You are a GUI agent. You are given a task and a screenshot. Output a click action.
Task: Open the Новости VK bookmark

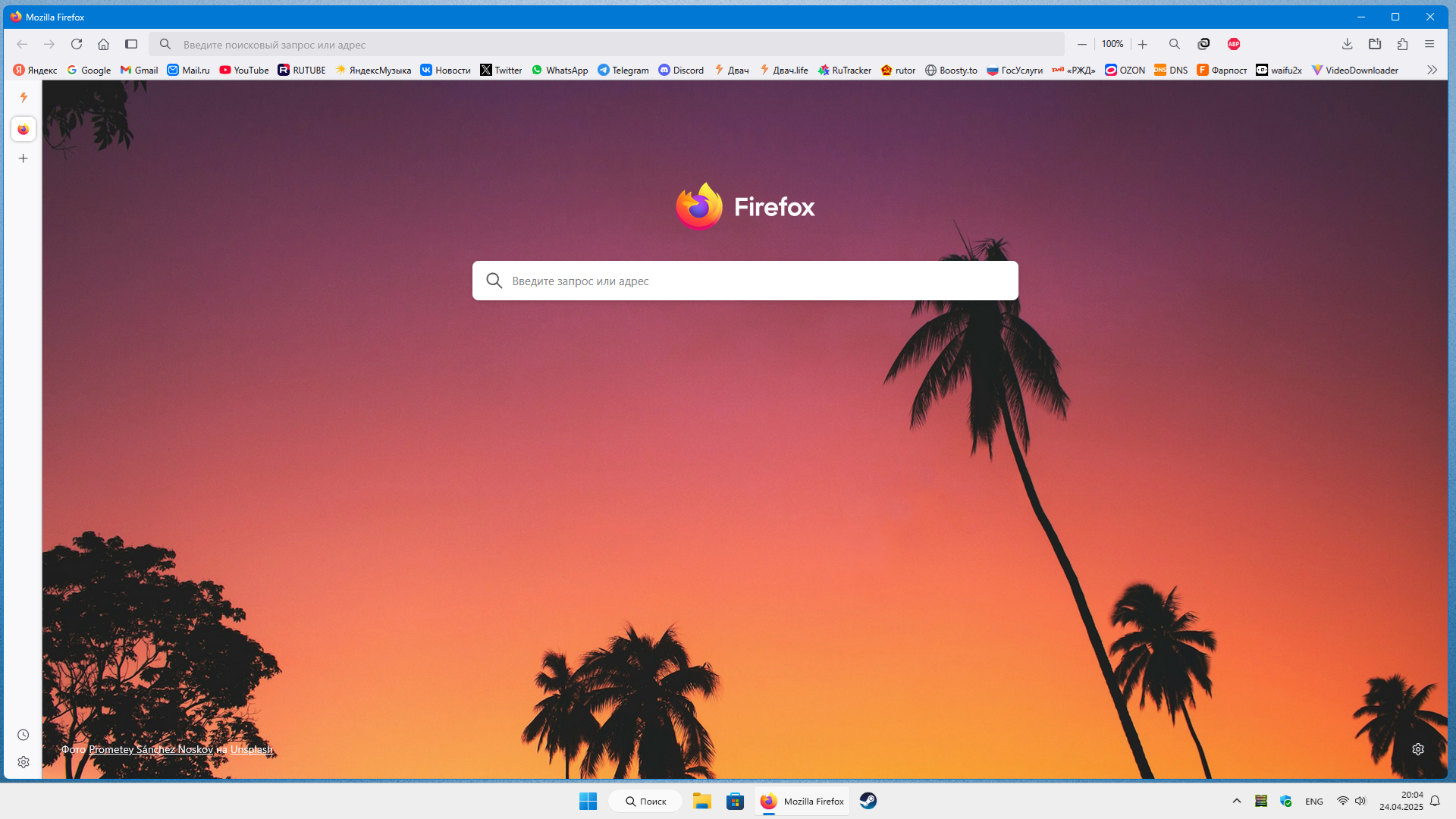446,70
